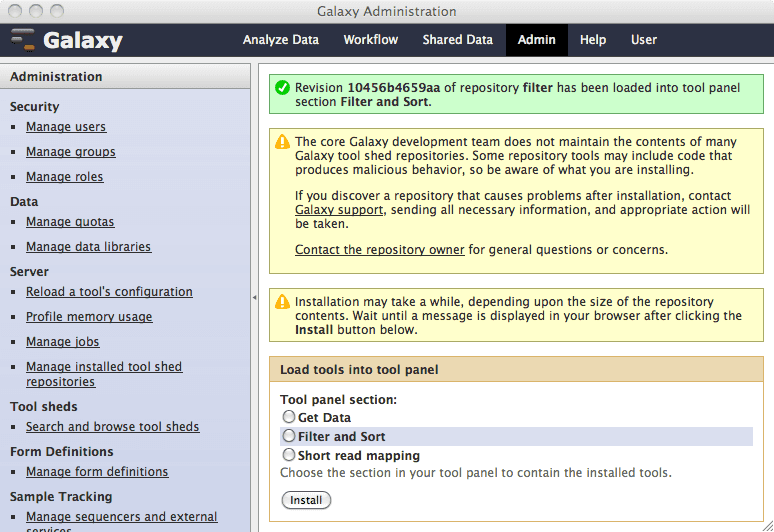Viewport: 774px width, 532px height.
Task: Open the Analyze Data tab
Action: click(281, 40)
